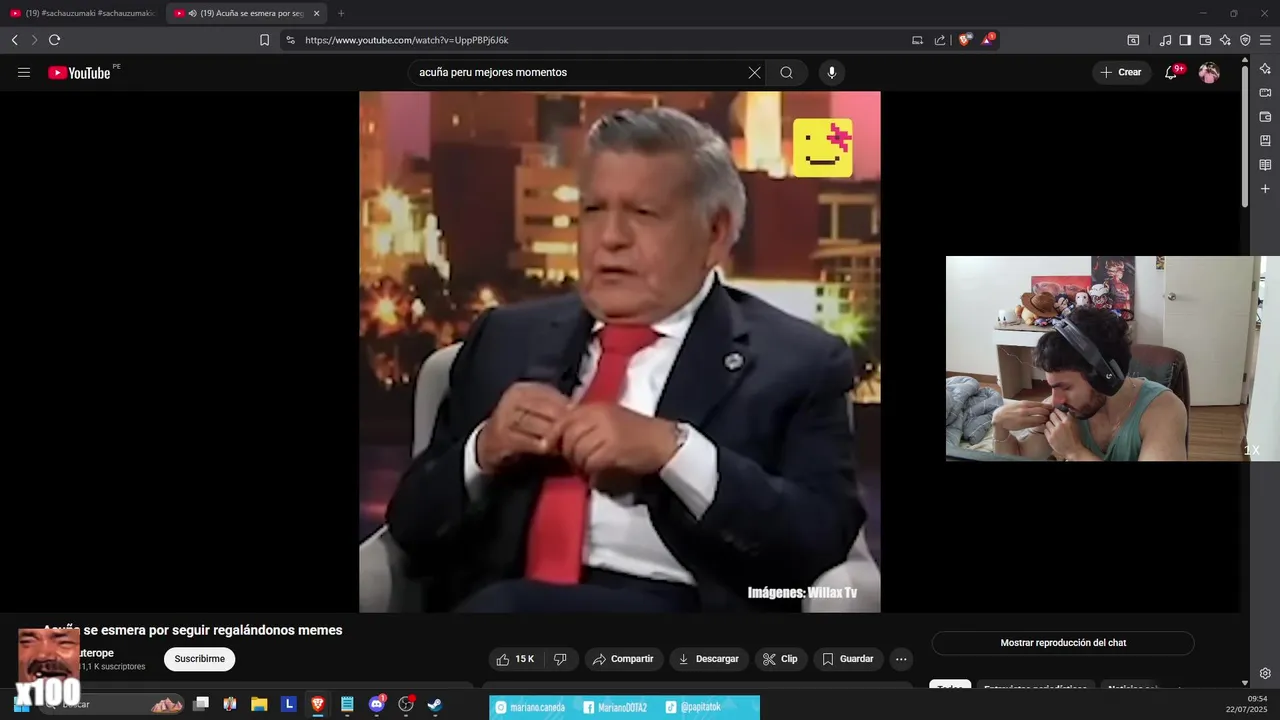
Task: Open the sidebar Wallet icon
Action: (x=1265, y=116)
